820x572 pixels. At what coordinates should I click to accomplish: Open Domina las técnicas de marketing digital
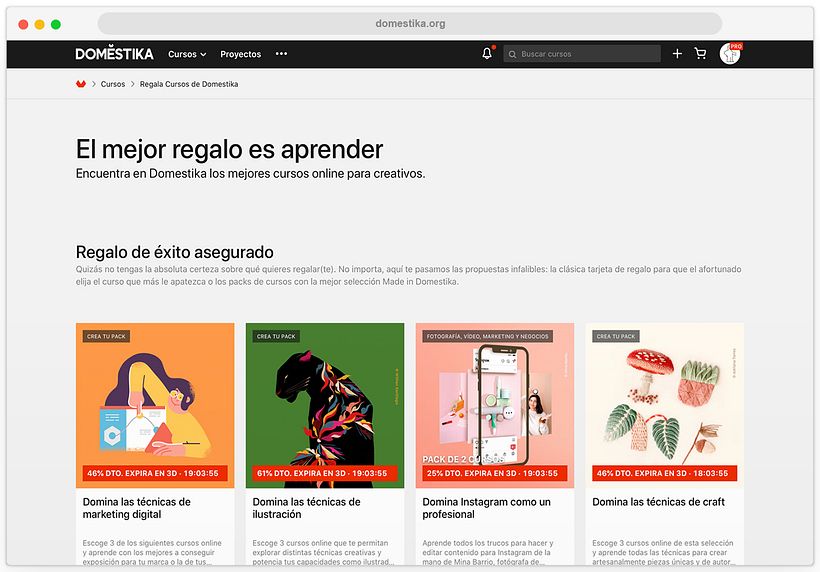tap(136, 508)
